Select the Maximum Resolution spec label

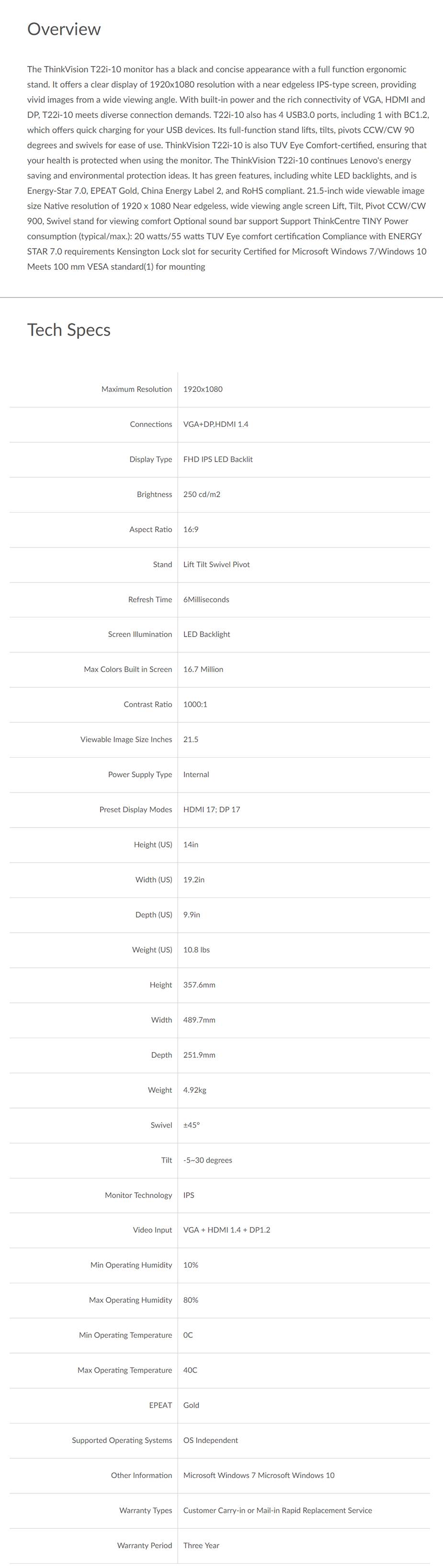pyautogui.click(x=136, y=390)
